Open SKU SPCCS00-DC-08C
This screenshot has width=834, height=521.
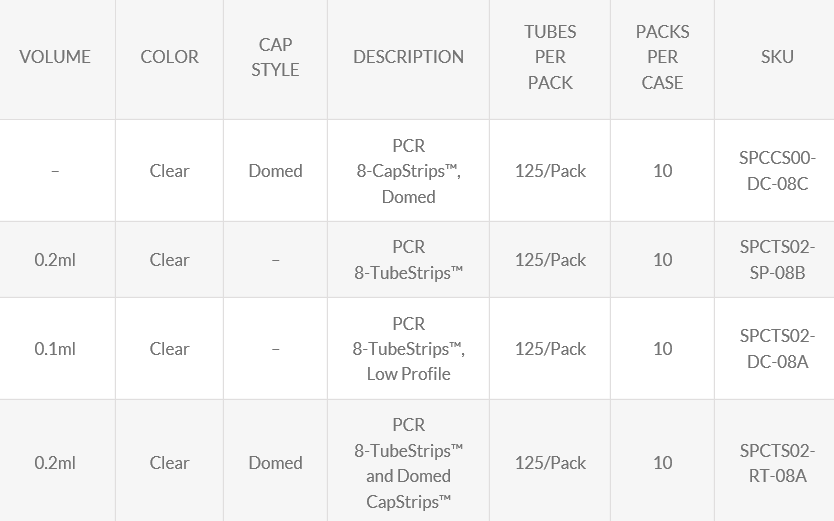(x=777, y=171)
